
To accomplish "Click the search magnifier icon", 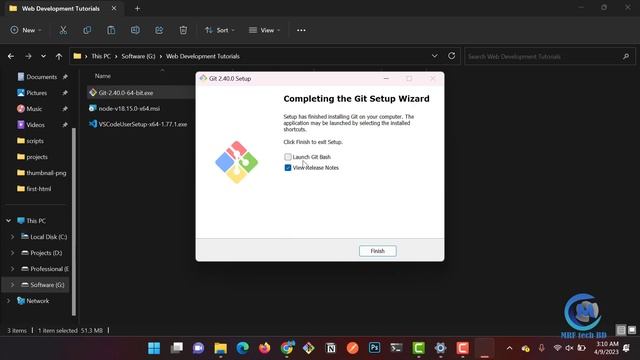I will point(626,56).
